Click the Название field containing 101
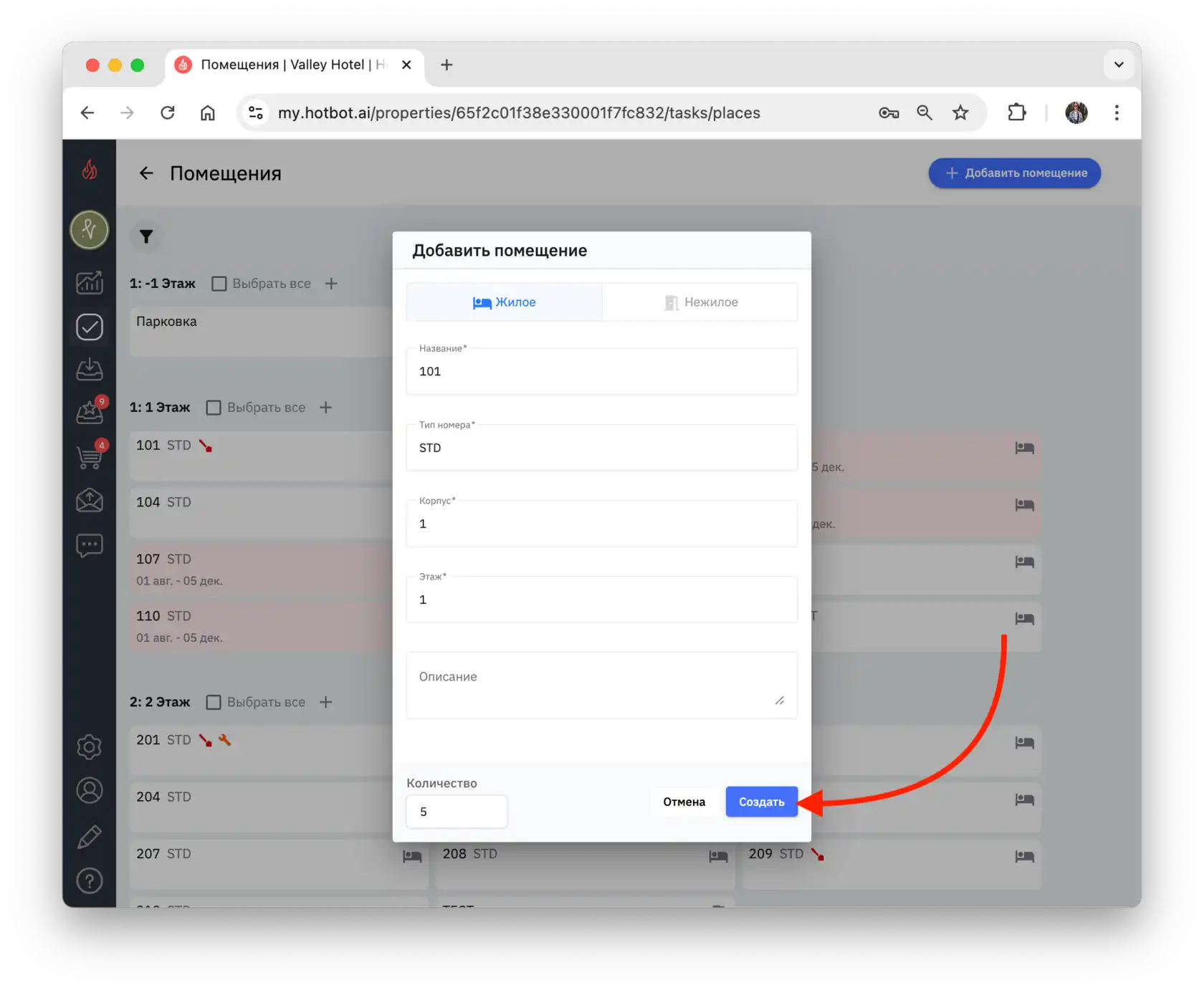The height and width of the screenshot is (990, 1204). (x=602, y=371)
